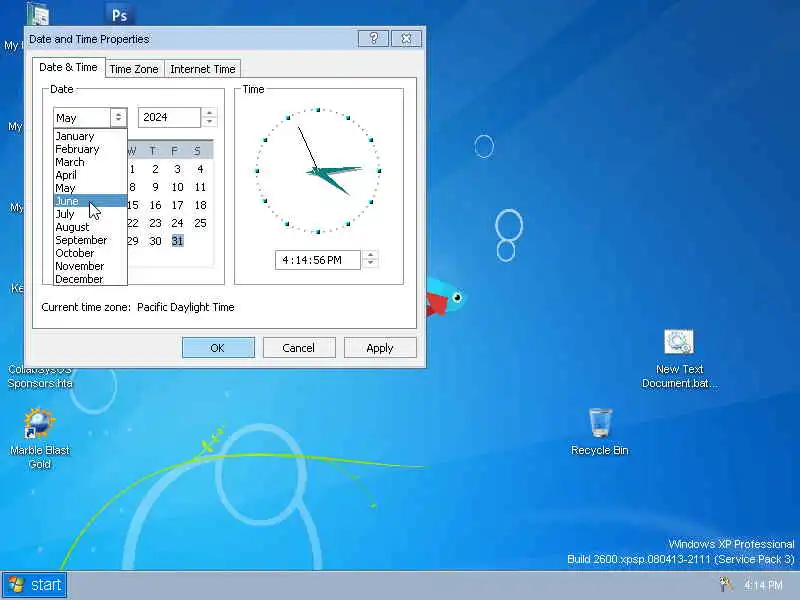
Task: Click the time field 4:14:56 PM
Action: (317, 260)
